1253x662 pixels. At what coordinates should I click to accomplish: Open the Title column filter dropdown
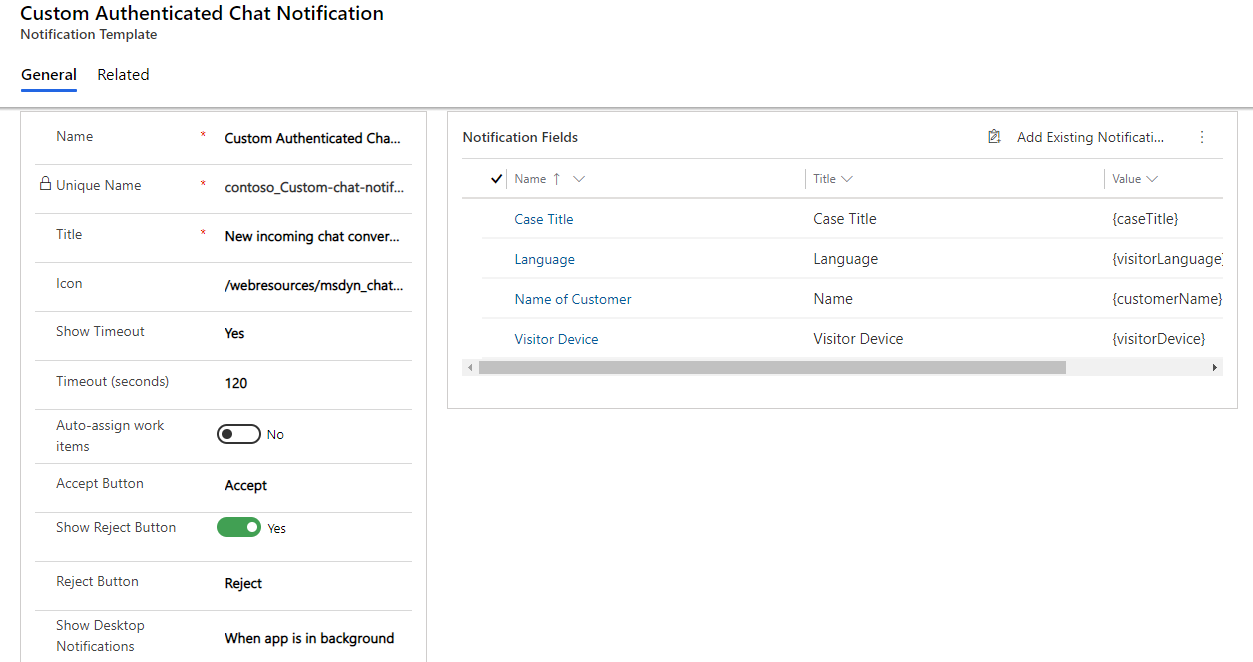(x=849, y=178)
